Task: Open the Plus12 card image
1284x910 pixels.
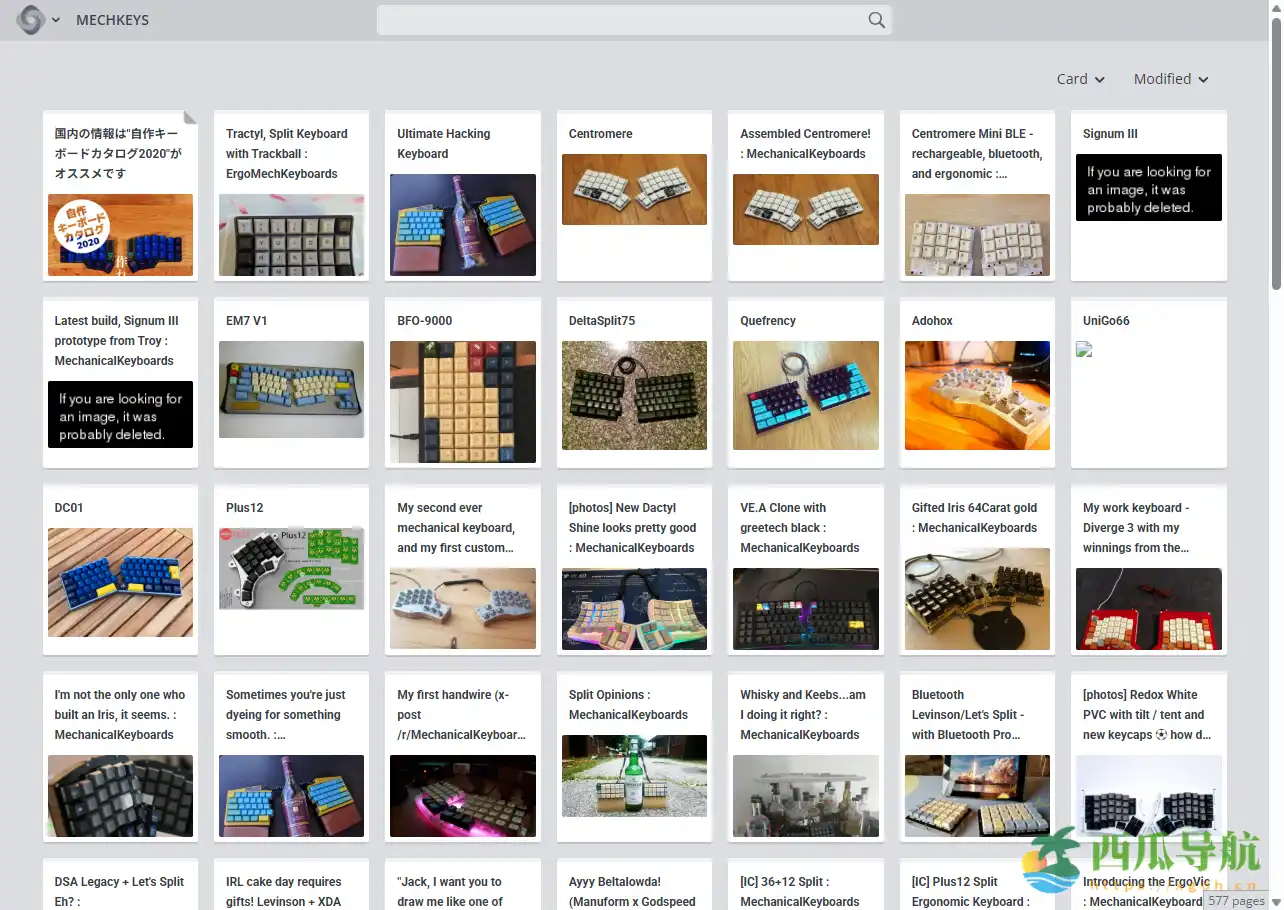Action: pyautogui.click(x=291, y=568)
